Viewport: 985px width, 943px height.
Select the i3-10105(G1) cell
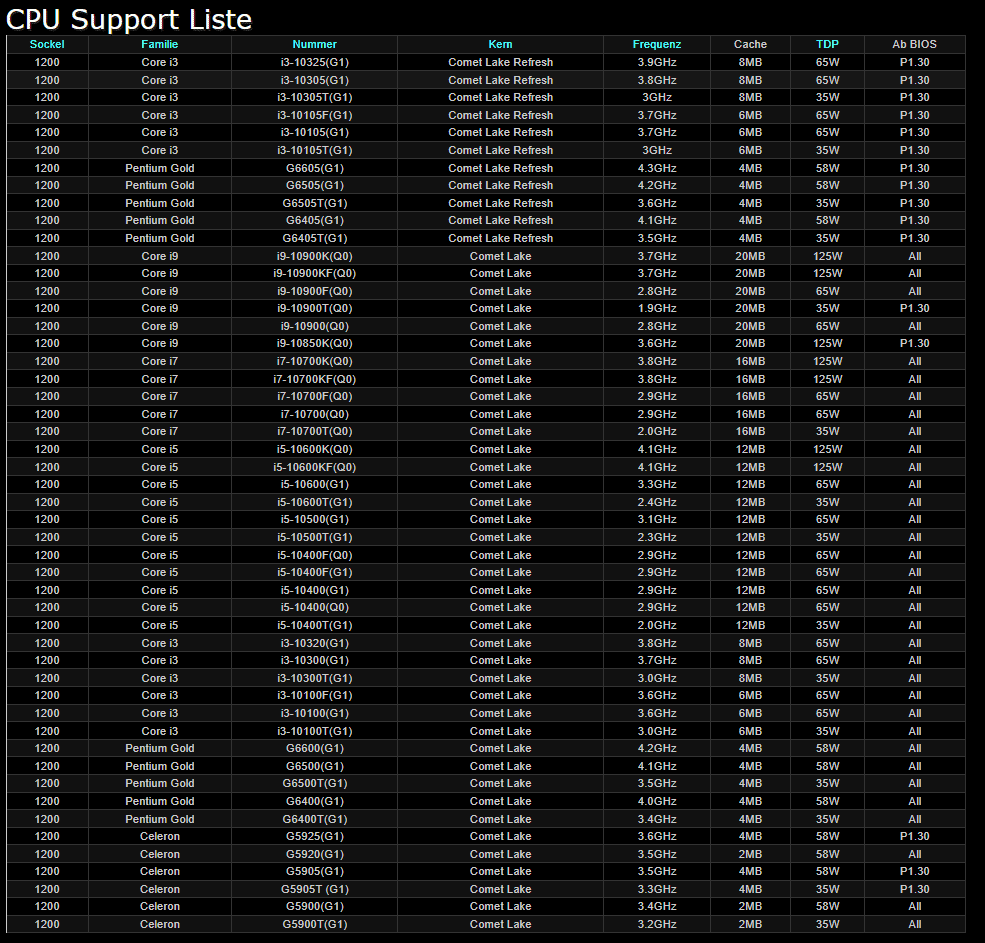(314, 133)
